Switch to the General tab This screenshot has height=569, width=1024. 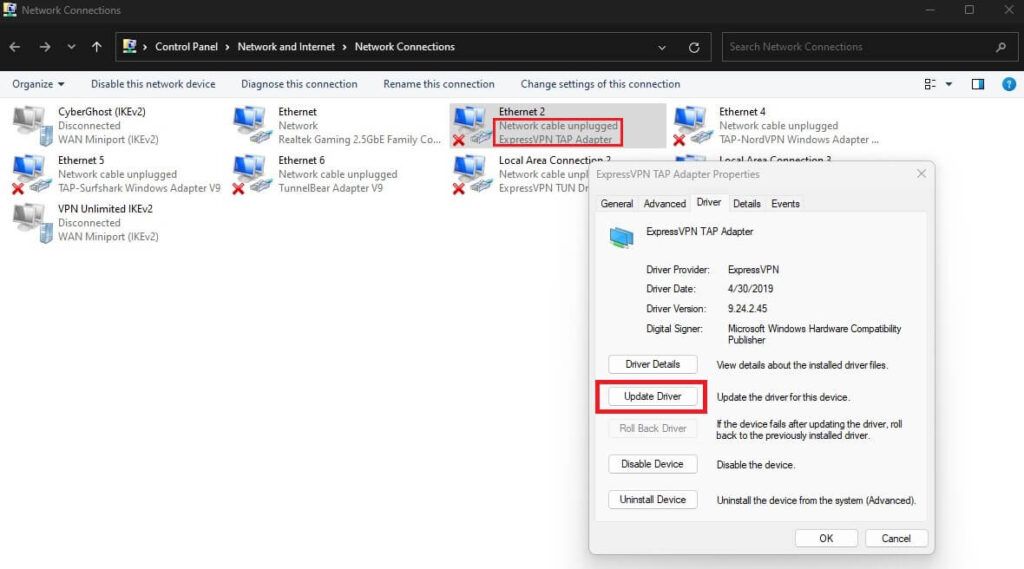coord(616,204)
